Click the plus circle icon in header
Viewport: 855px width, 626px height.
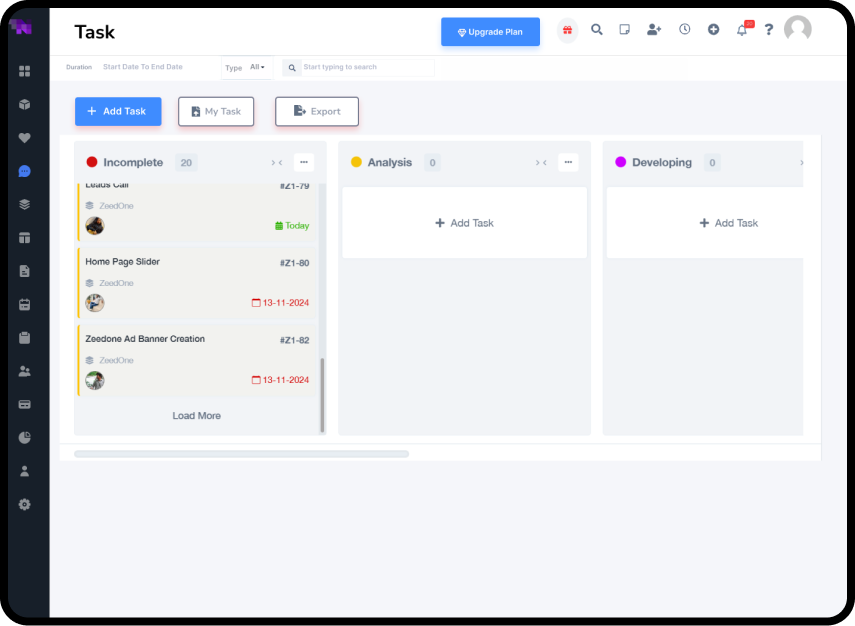[x=713, y=29]
